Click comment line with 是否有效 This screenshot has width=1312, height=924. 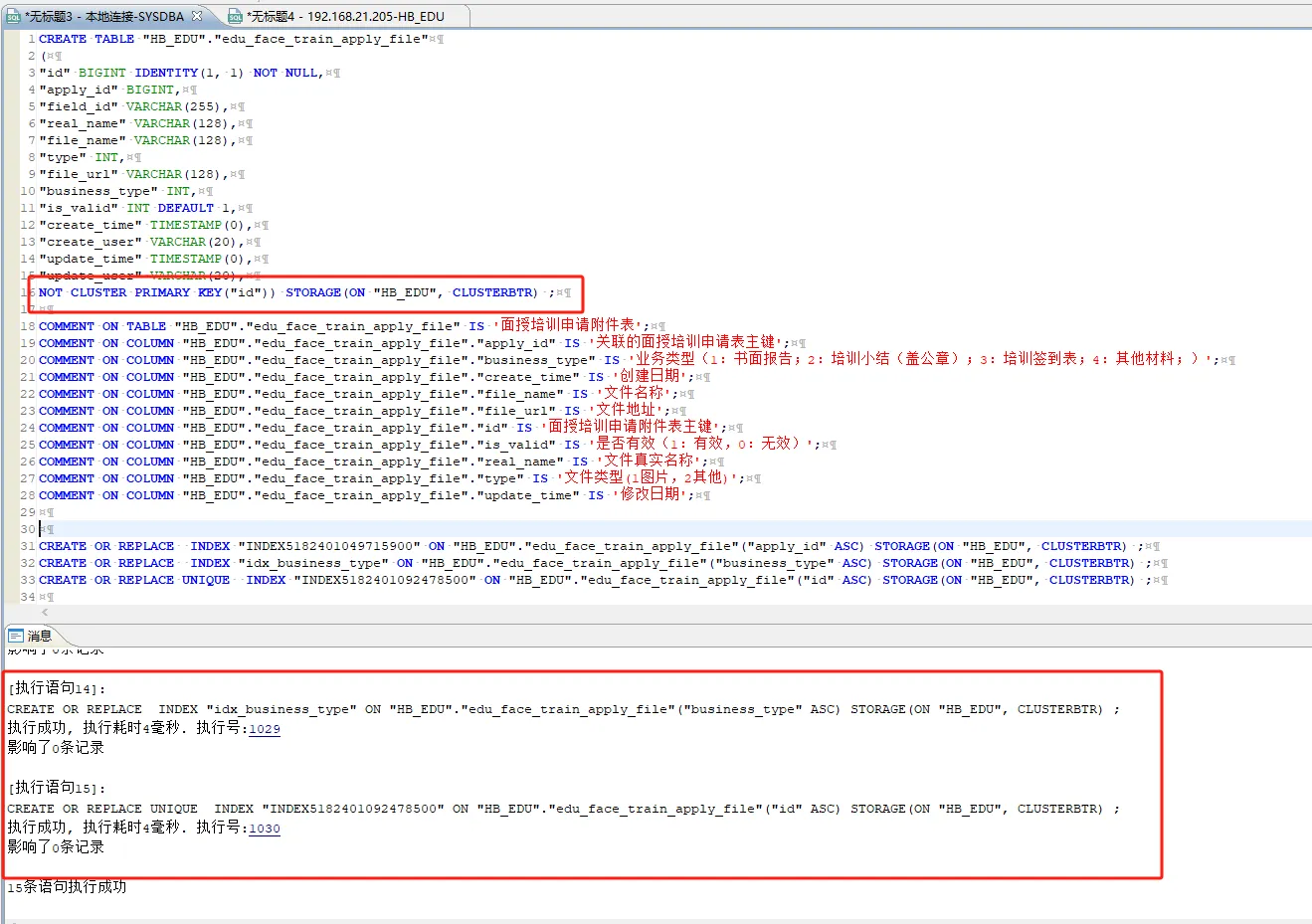(x=431, y=444)
